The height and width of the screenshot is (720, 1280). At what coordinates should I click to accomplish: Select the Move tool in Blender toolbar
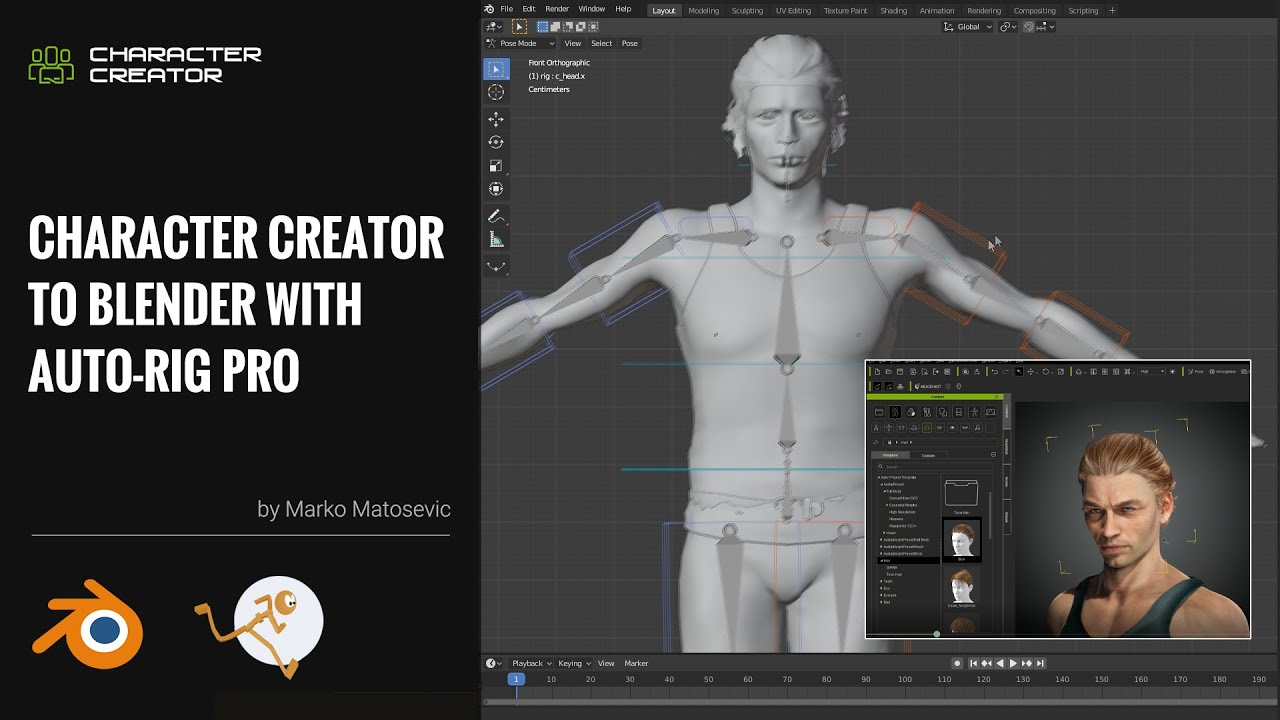tap(496, 119)
